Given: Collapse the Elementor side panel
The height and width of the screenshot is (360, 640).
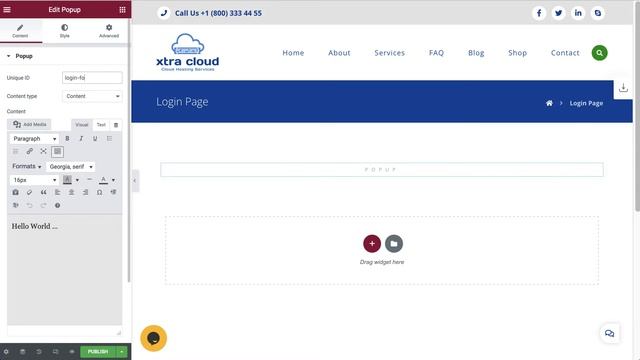Looking at the screenshot, I should (135, 180).
